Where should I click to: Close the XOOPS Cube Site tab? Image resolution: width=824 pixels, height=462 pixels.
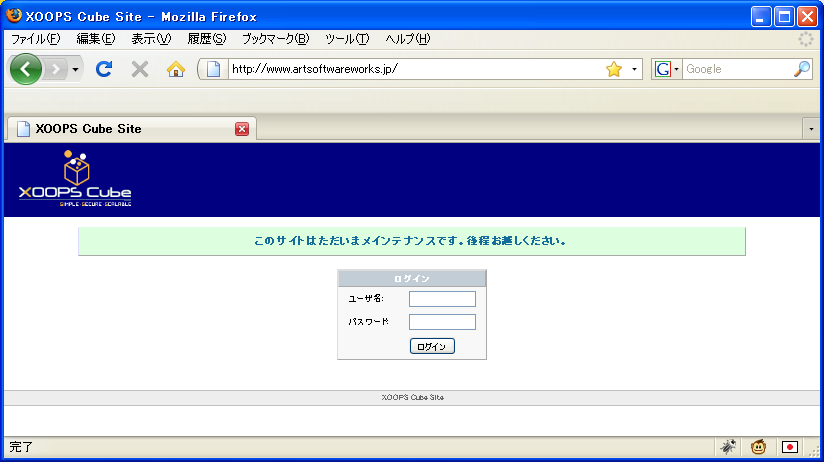click(242, 129)
